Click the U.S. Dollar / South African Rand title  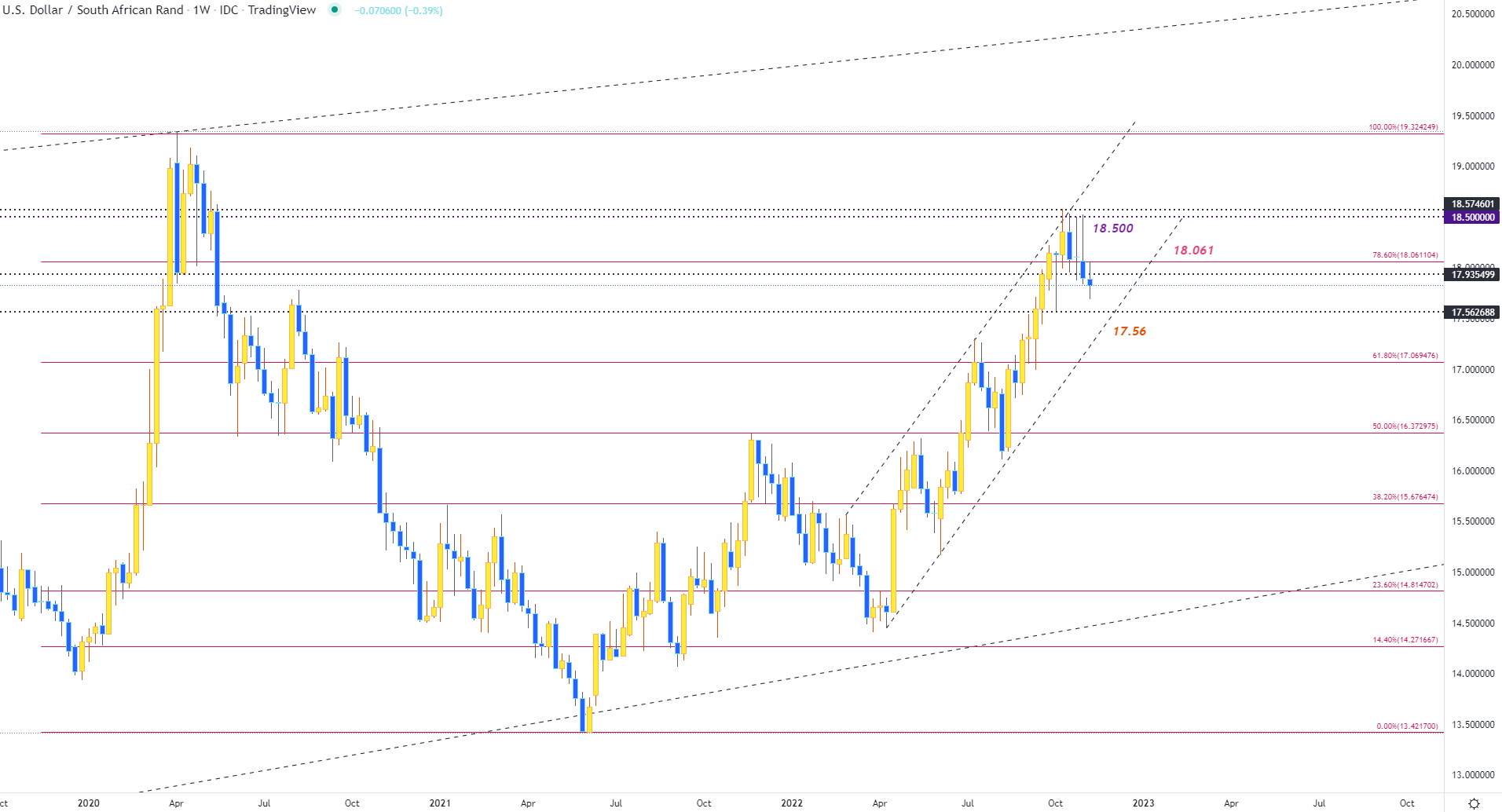click(x=93, y=10)
